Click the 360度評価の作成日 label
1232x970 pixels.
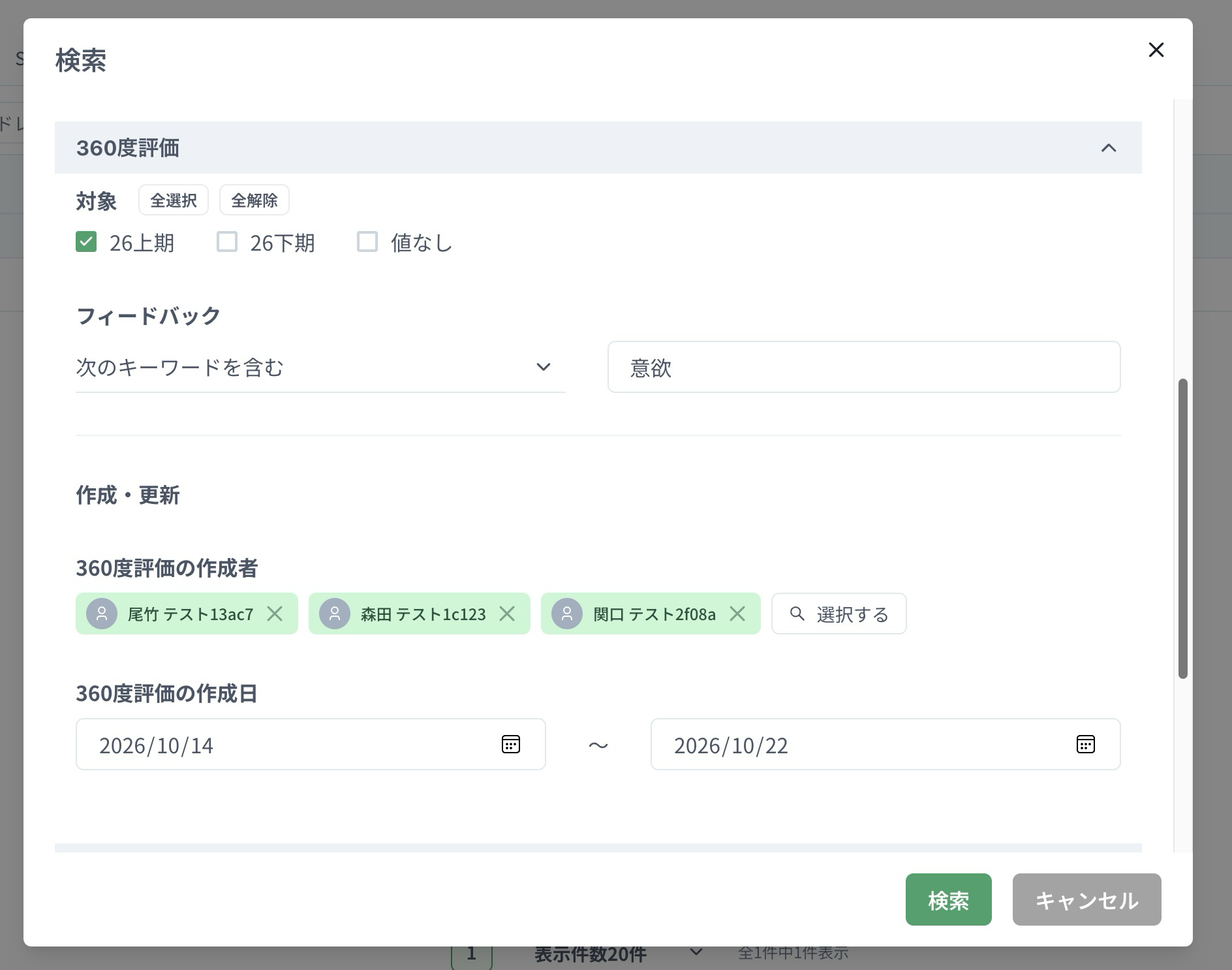click(x=167, y=693)
